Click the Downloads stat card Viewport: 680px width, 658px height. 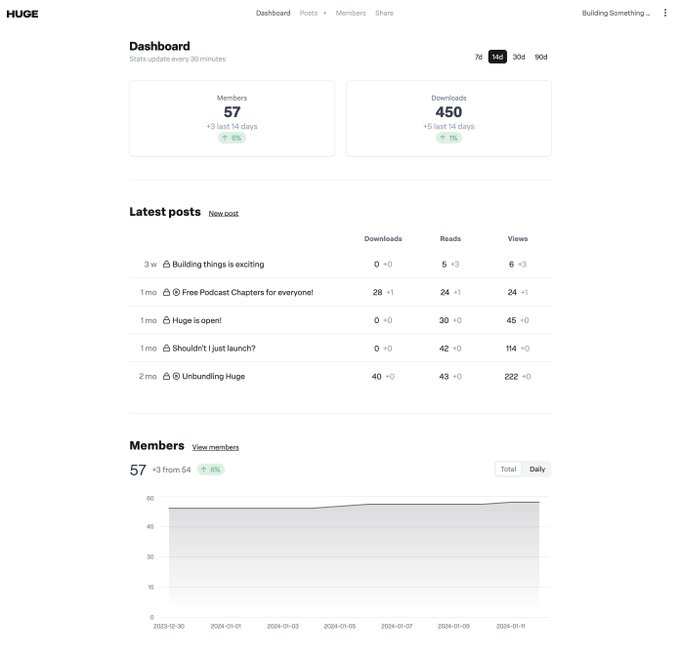449,118
